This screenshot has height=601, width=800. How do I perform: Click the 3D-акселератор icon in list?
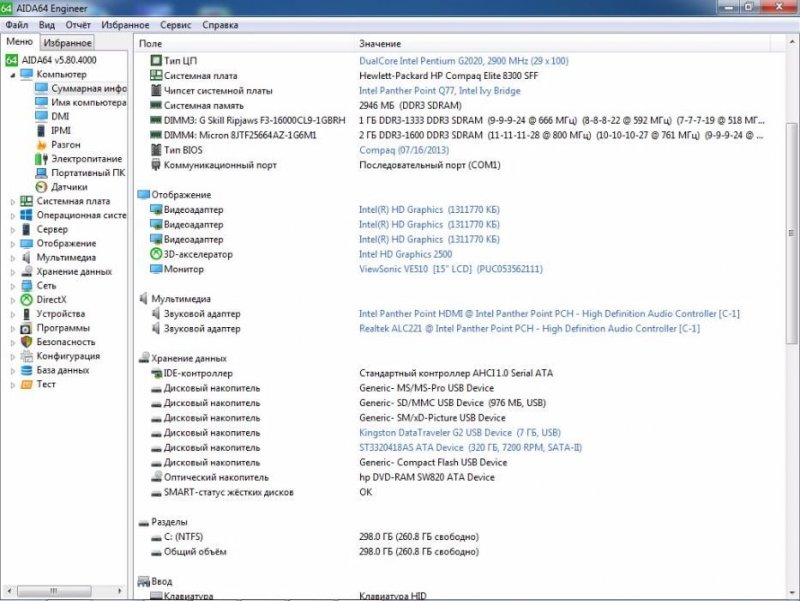pyautogui.click(x=155, y=254)
